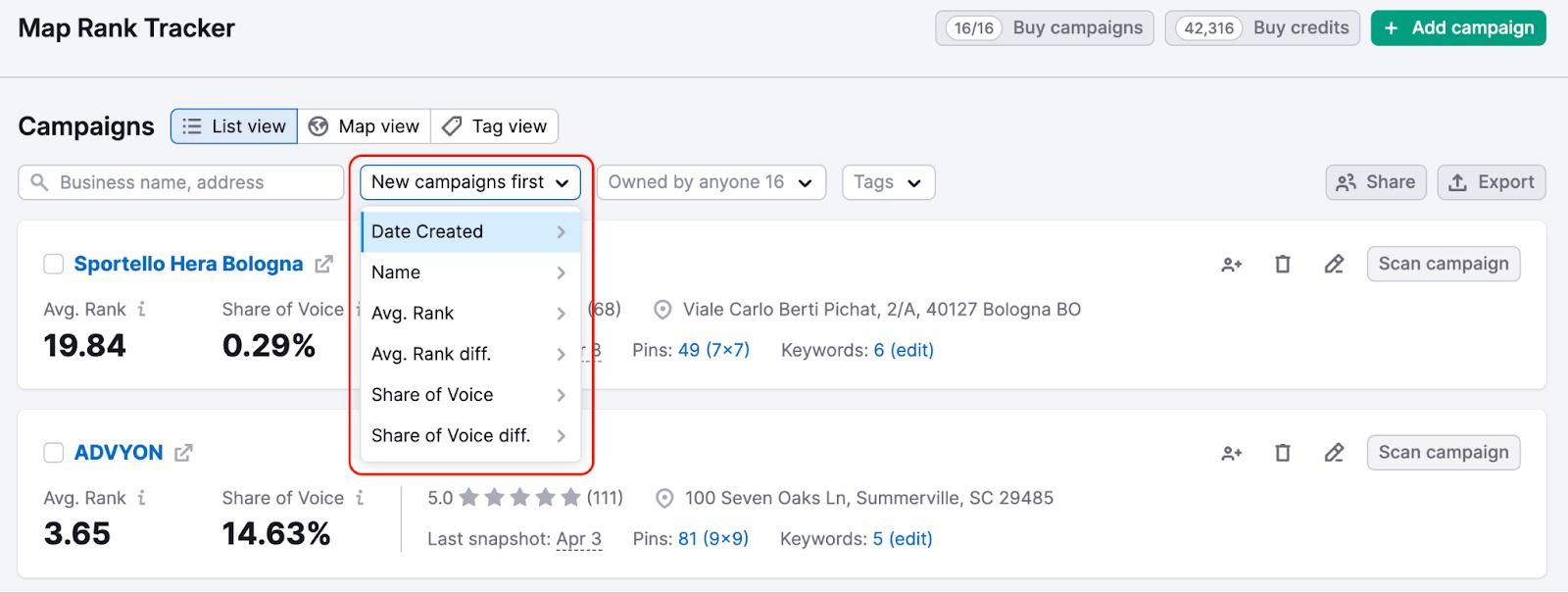Image resolution: width=1568 pixels, height=593 pixels.
Task: Click delete trash icon for ADVYON campaign
Action: [x=1282, y=453]
